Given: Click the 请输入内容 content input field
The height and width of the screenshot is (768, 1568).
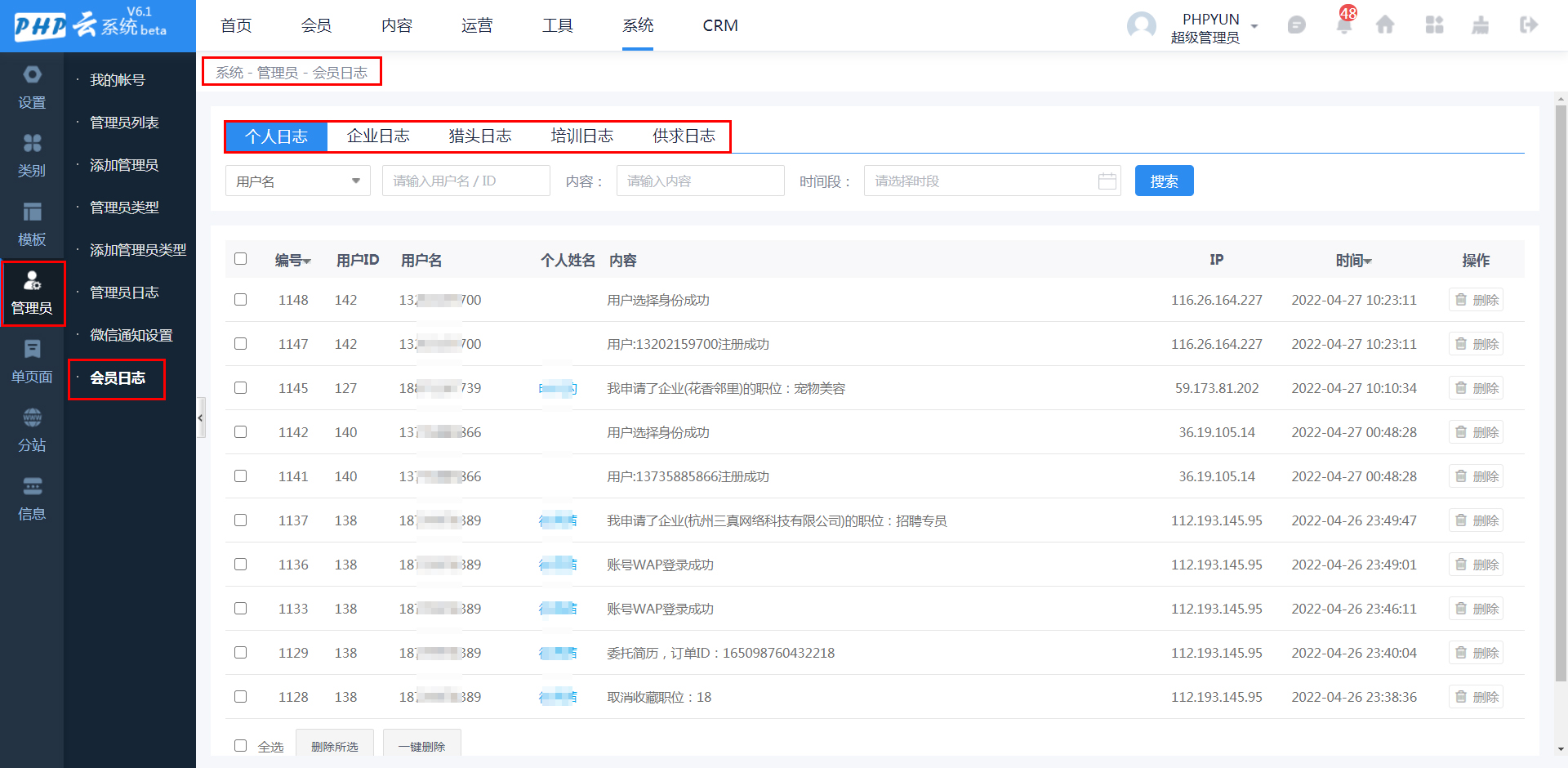Looking at the screenshot, I should click(x=700, y=181).
